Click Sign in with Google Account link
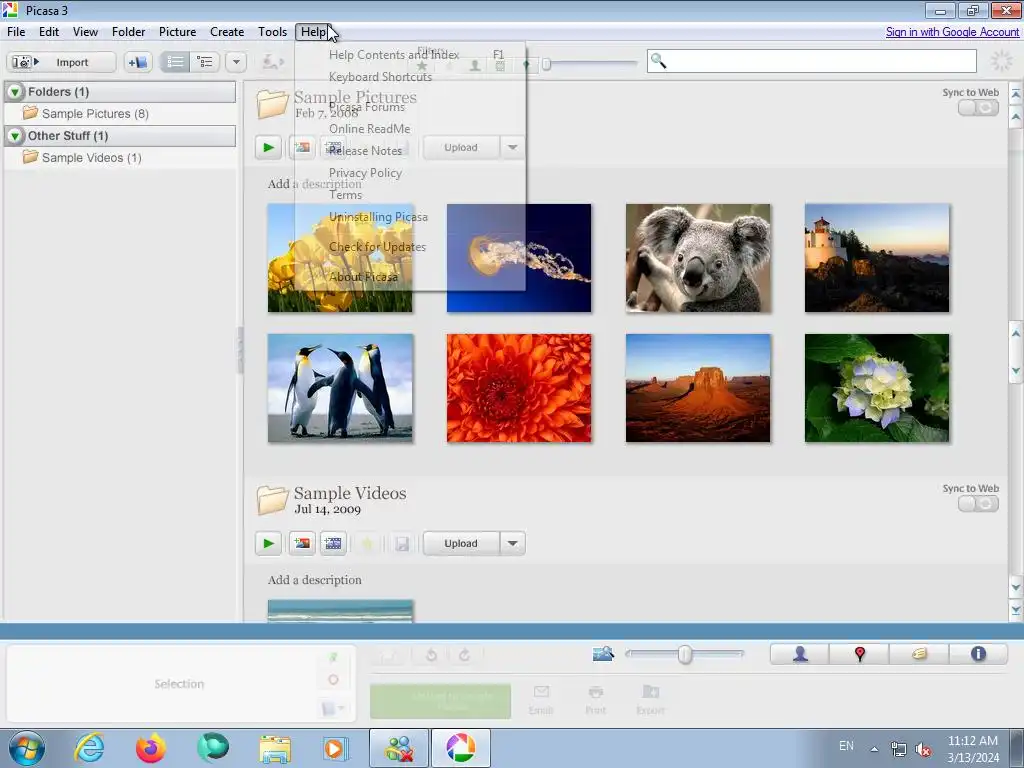Viewport: 1024px width, 768px height. click(952, 31)
